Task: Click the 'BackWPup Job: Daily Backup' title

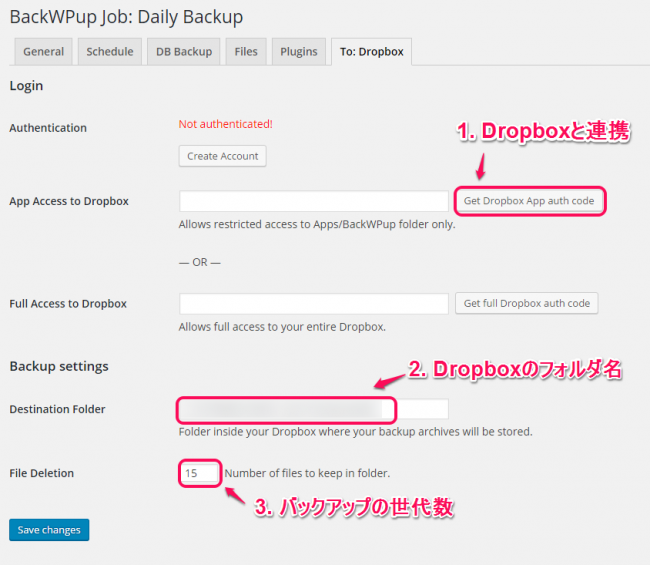Action: (126, 17)
